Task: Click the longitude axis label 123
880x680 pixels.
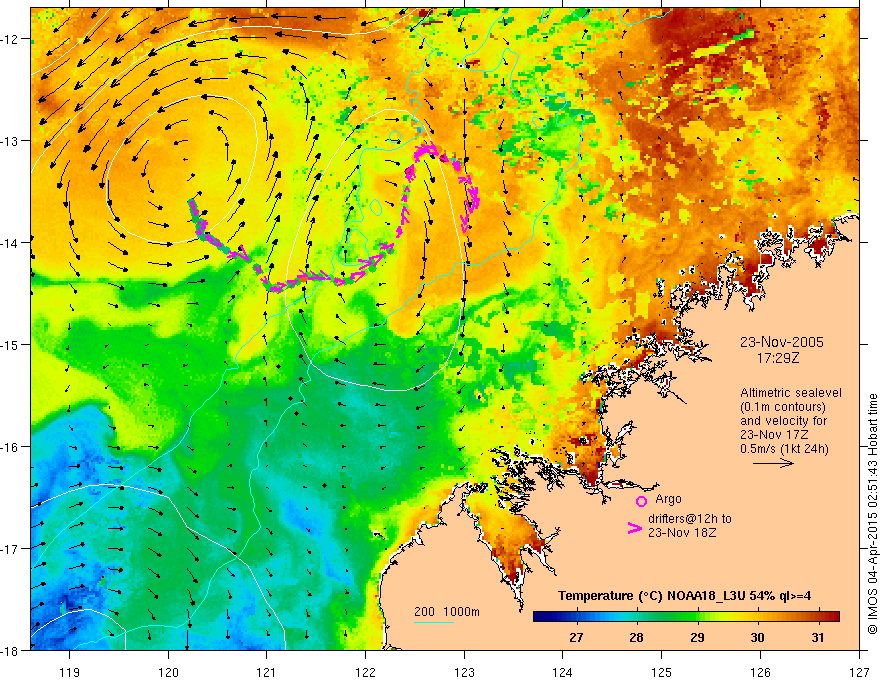Action: [x=464, y=672]
